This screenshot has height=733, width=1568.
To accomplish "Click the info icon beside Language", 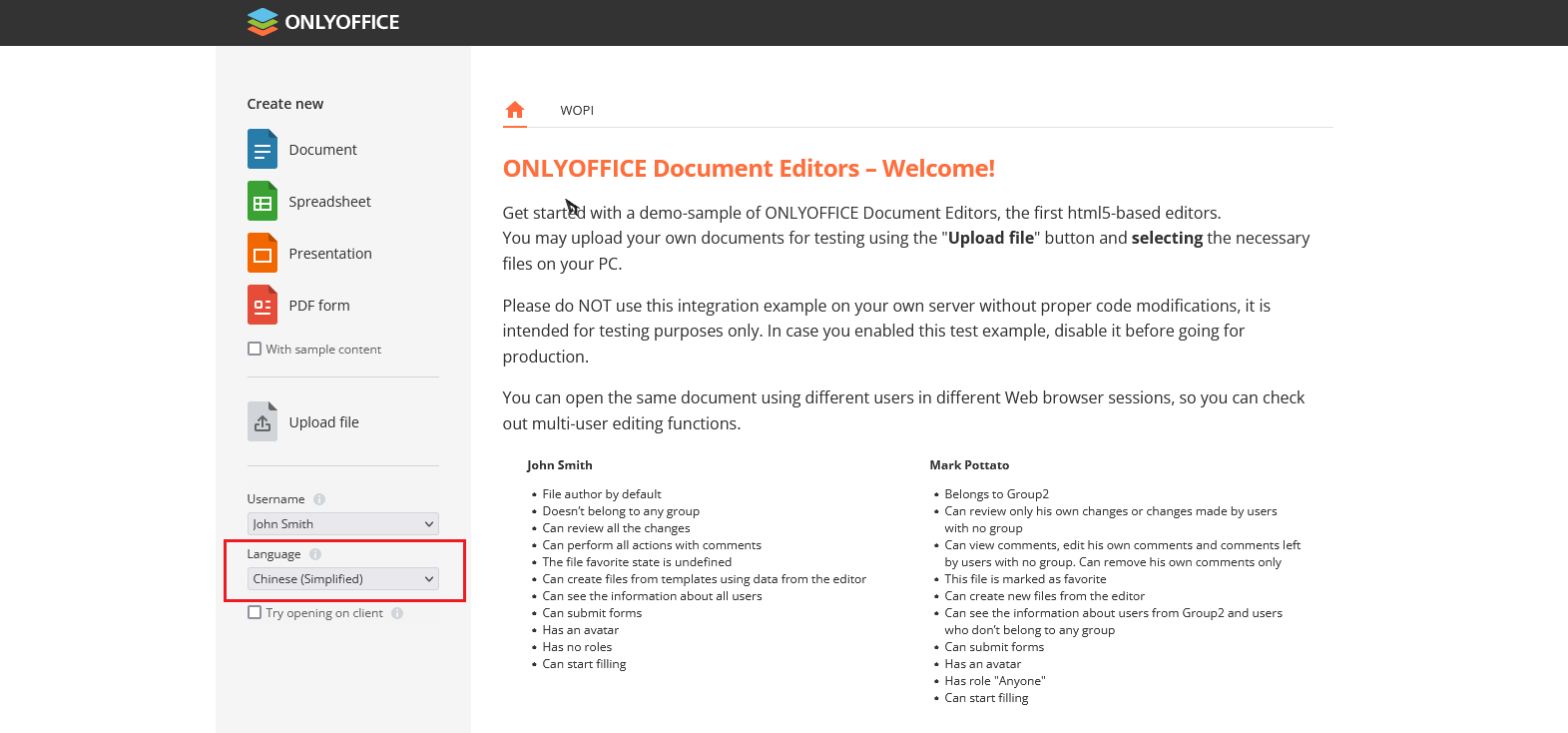I will click(315, 554).
